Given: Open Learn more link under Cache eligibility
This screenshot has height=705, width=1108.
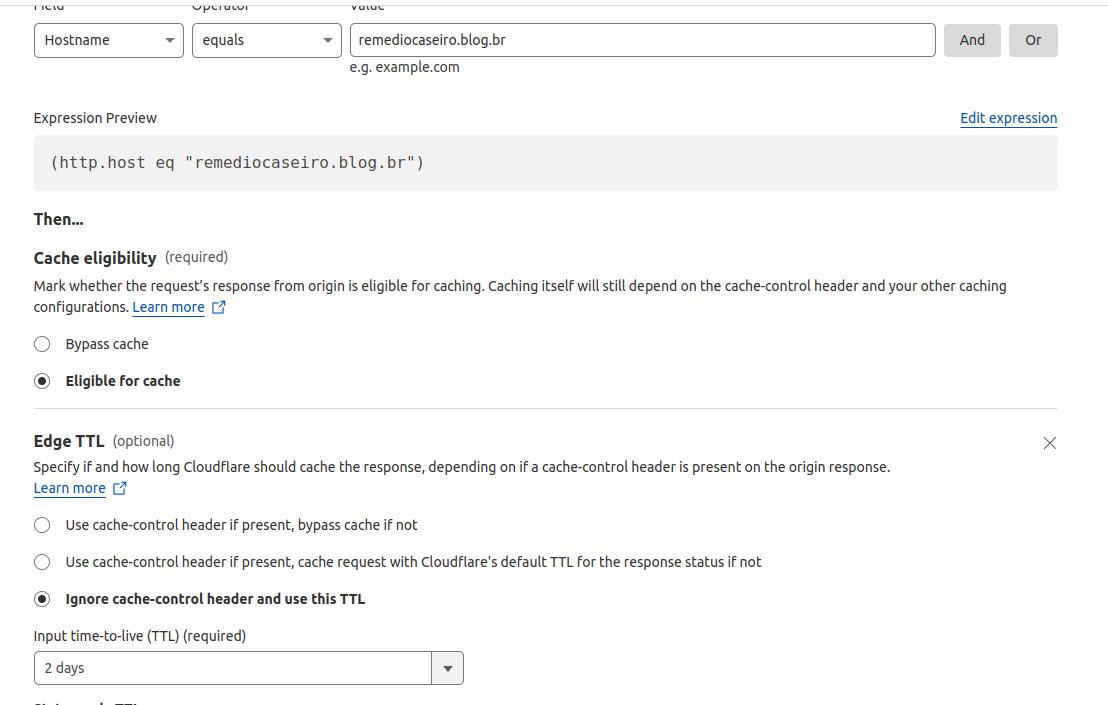Looking at the screenshot, I should coord(168,307).
